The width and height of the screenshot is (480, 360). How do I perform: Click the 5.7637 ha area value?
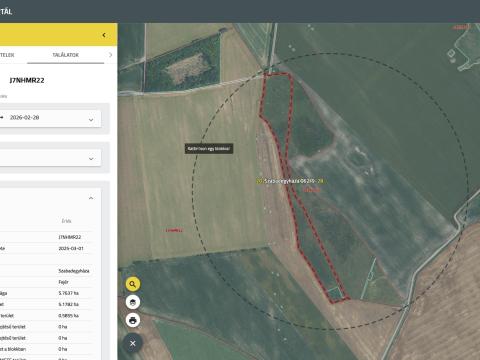coord(68,293)
